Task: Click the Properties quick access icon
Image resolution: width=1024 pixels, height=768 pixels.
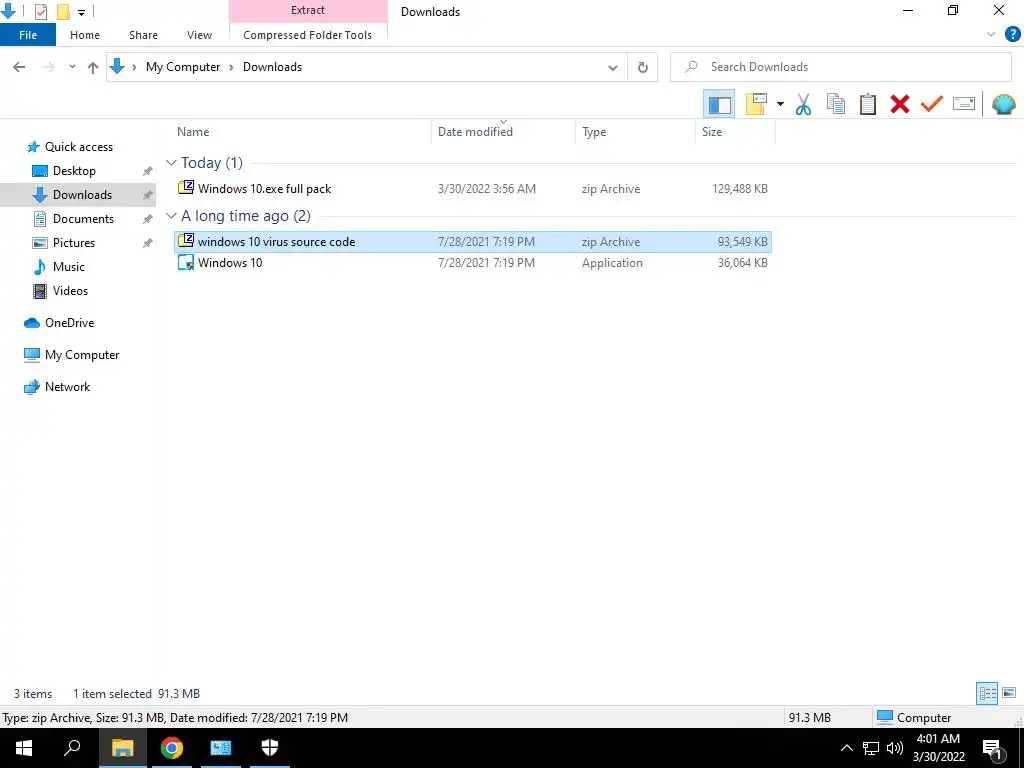Action: 40,11
